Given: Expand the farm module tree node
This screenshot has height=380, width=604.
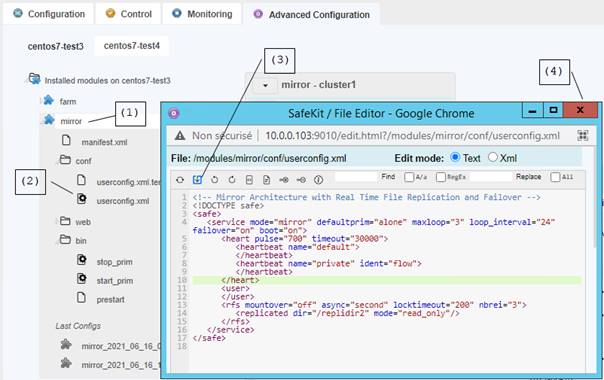Looking at the screenshot, I should (40, 101).
